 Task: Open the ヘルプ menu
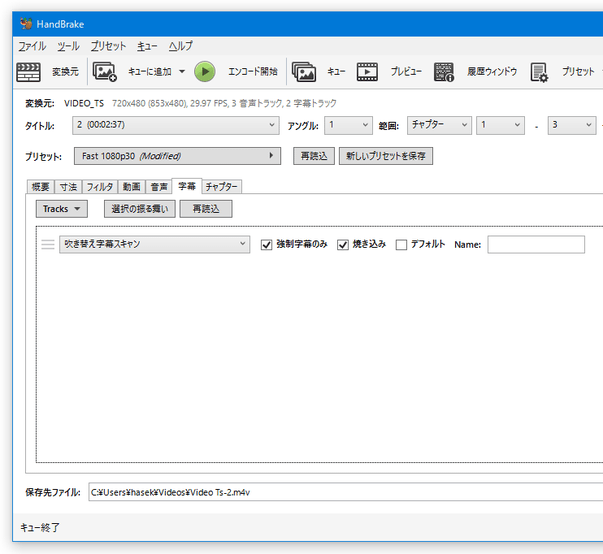pos(180,47)
